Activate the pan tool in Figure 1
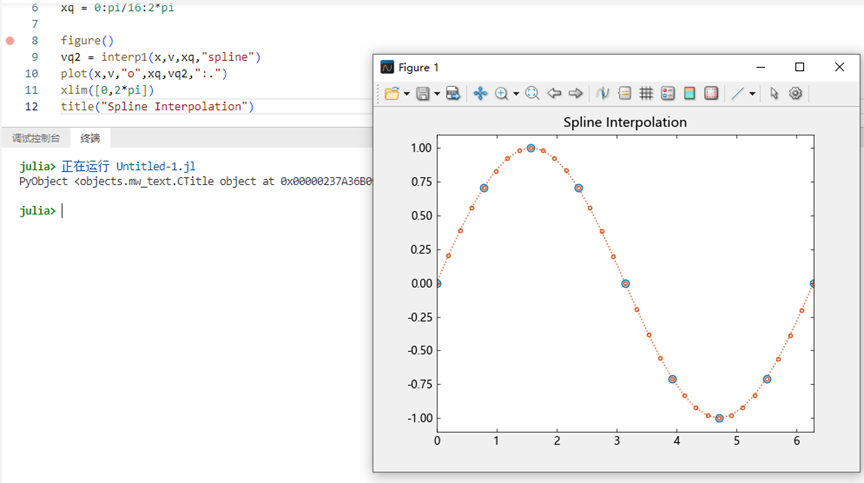864x483 pixels. click(x=480, y=94)
